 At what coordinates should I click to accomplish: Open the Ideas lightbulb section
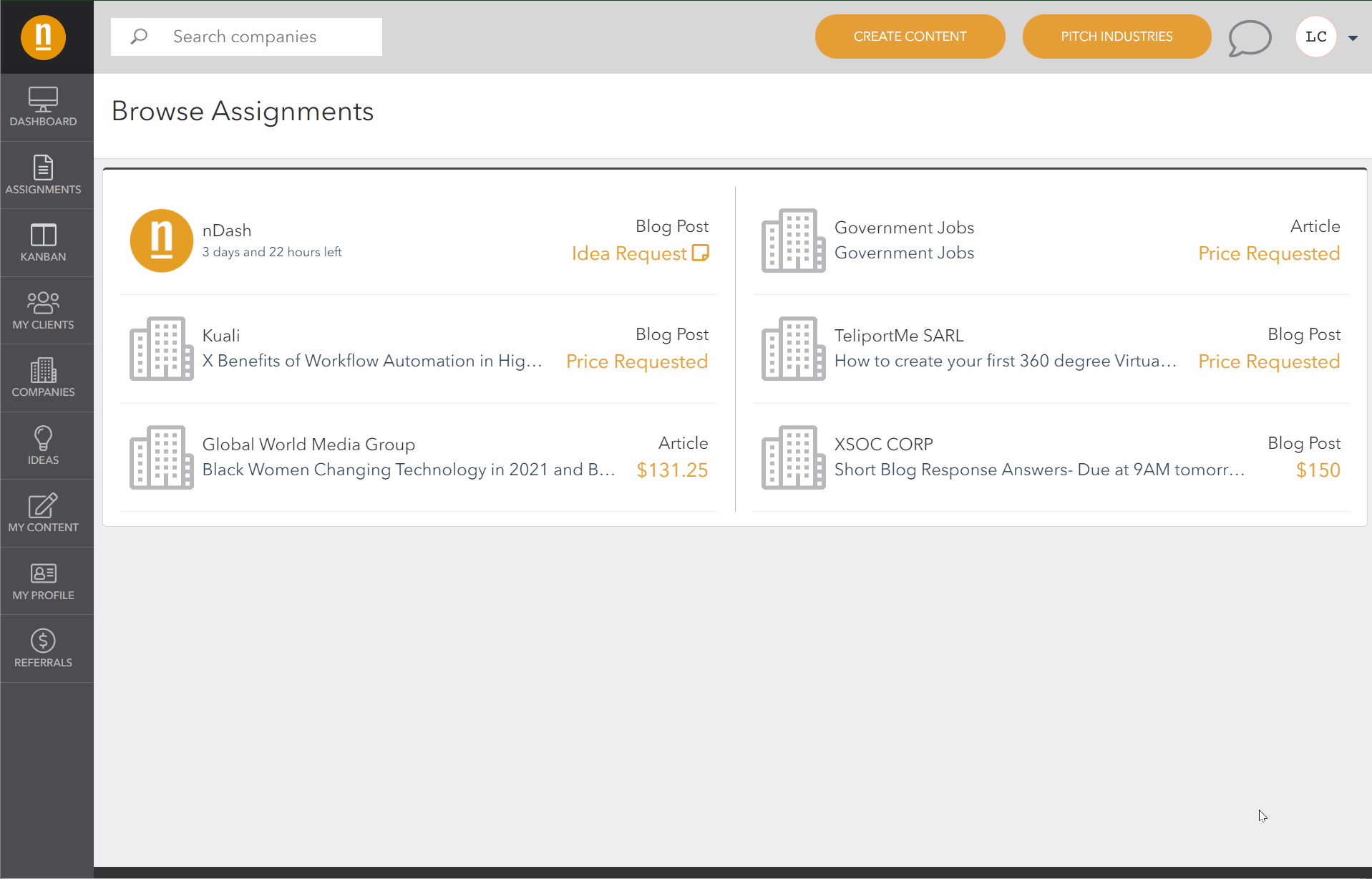coord(43,446)
